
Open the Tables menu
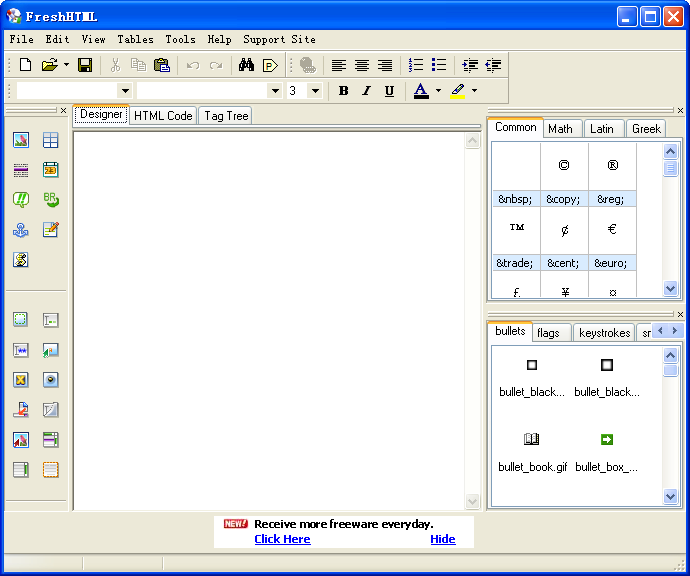(135, 39)
